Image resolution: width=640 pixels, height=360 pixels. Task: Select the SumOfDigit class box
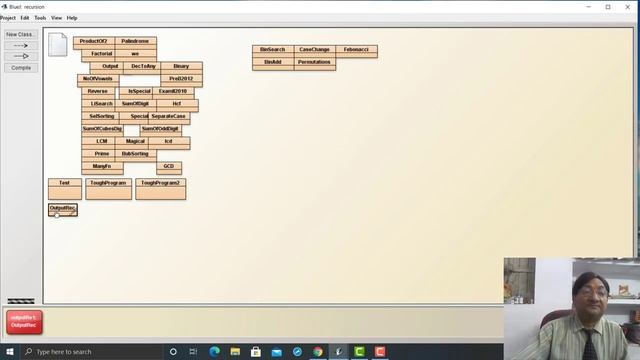[x=136, y=106]
